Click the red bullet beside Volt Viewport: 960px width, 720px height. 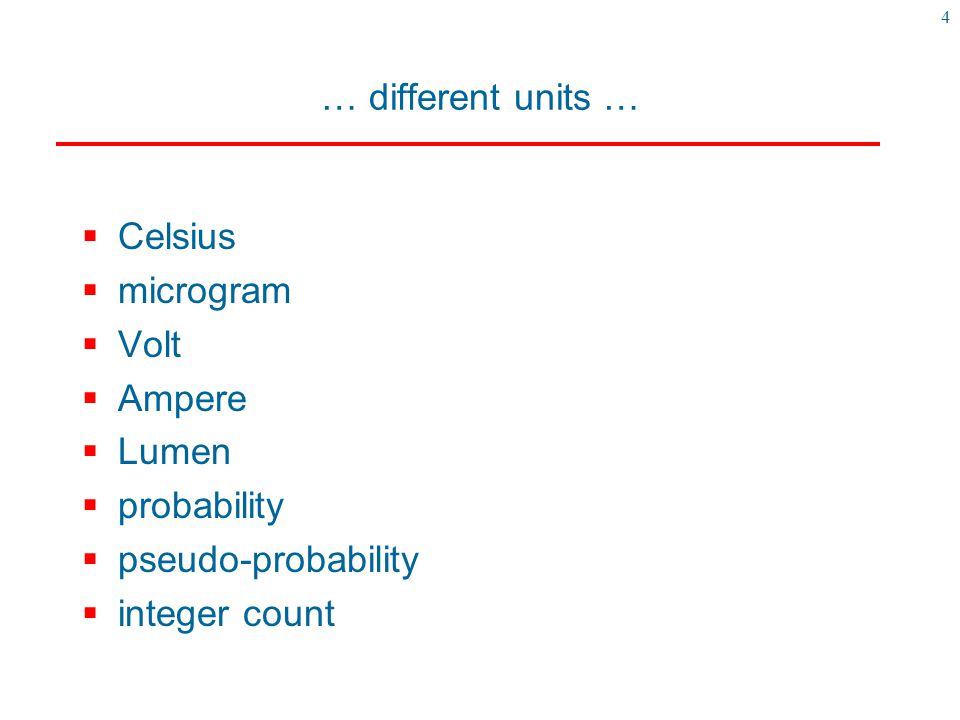coord(91,343)
